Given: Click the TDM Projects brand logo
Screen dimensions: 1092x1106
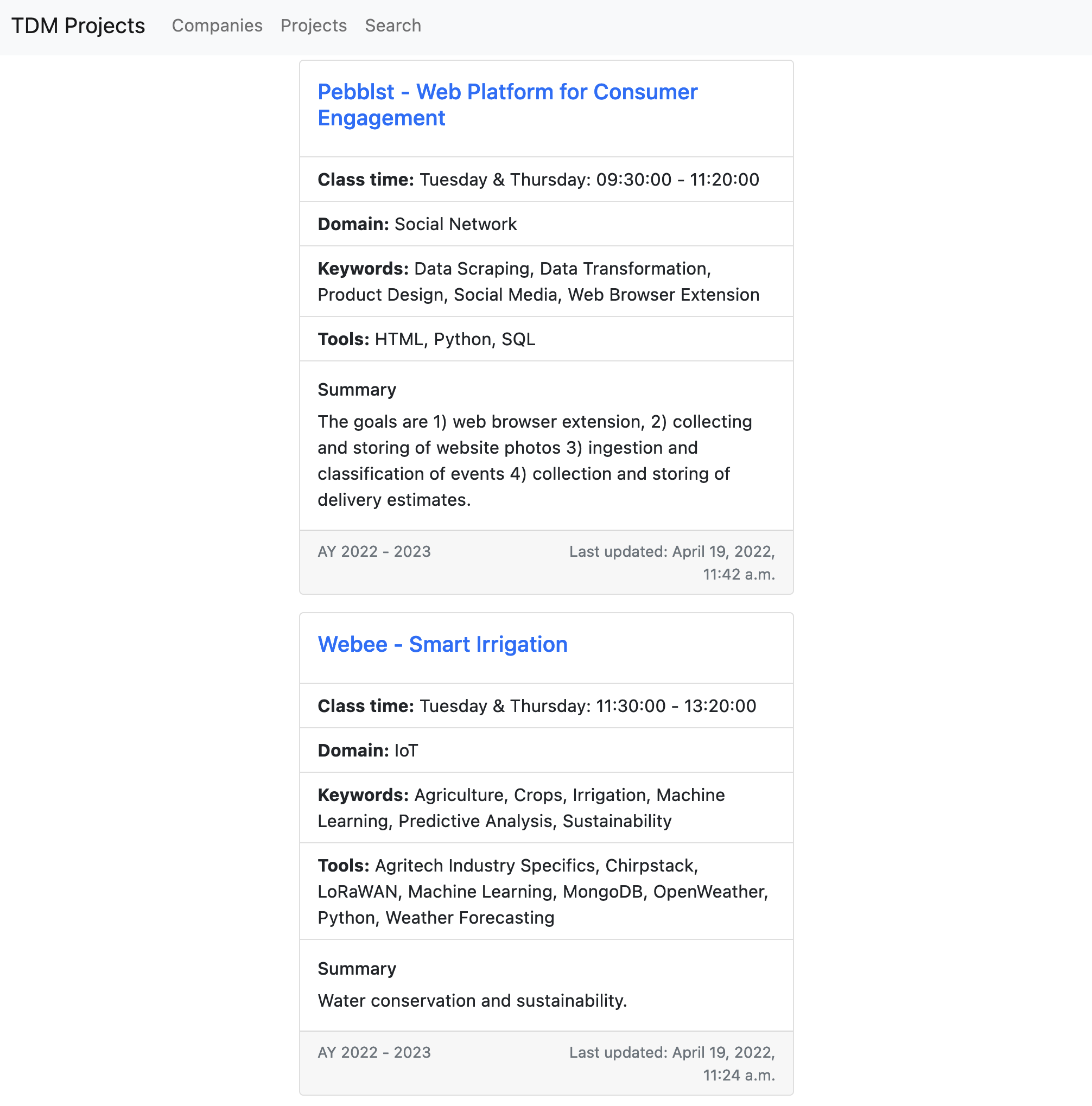Looking at the screenshot, I should pyautogui.click(x=78, y=26).
